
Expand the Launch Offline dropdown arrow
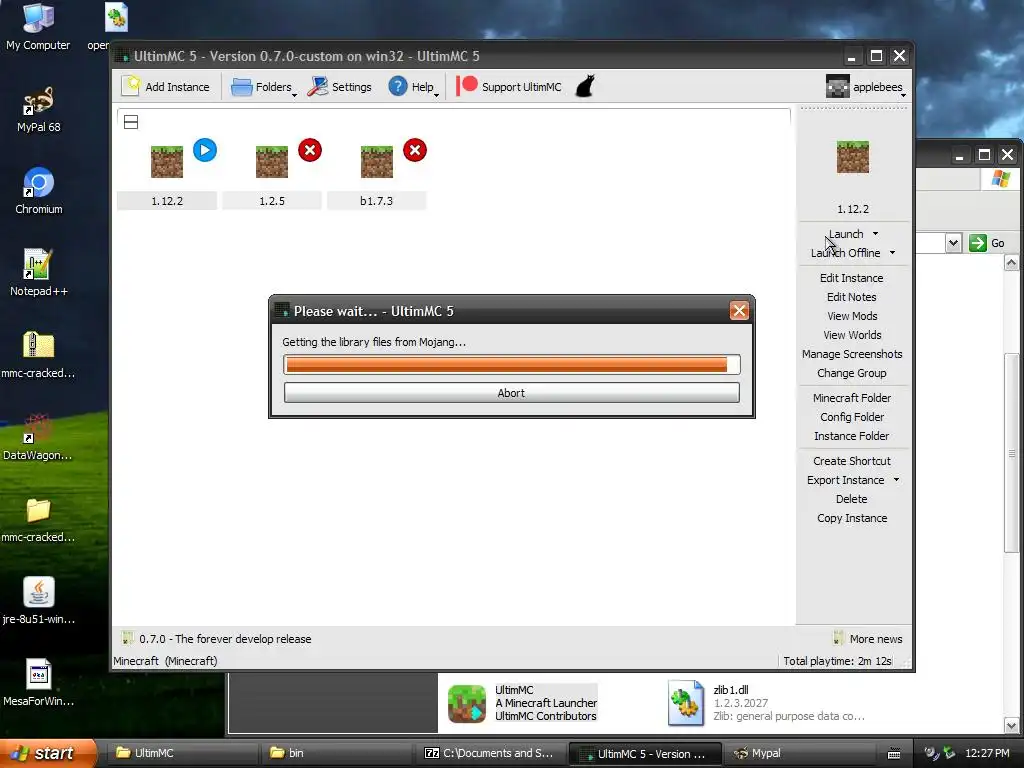[893, 253]
